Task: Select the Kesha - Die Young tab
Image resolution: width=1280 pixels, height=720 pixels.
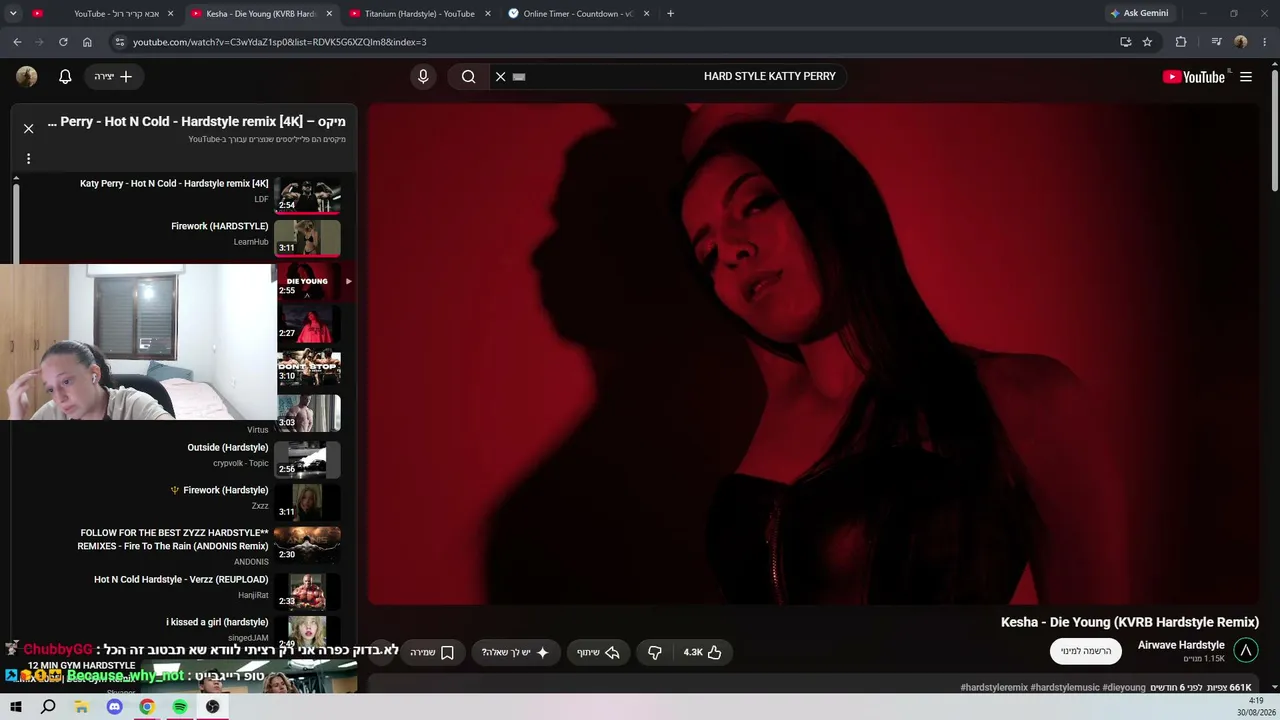Action: pos(261,14)
